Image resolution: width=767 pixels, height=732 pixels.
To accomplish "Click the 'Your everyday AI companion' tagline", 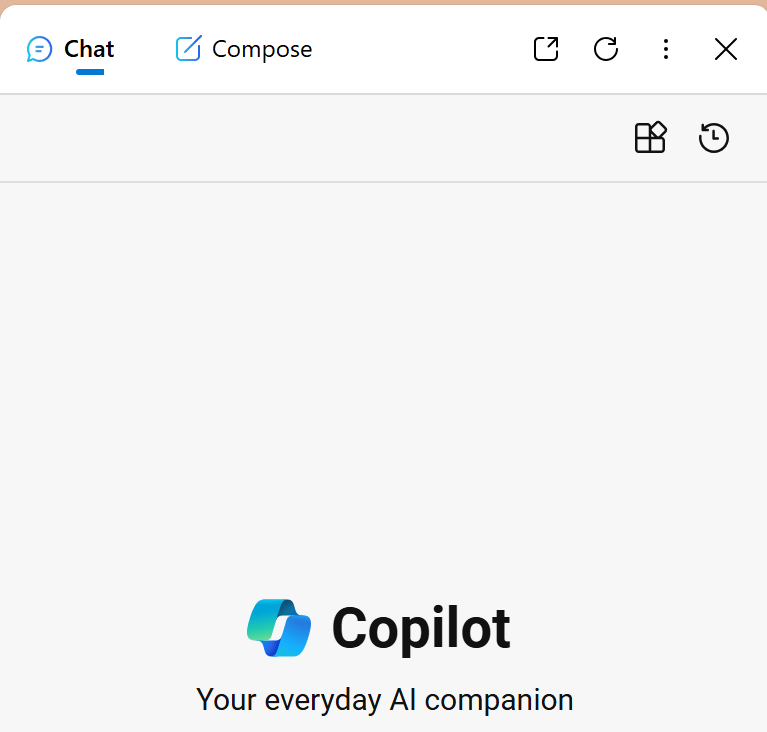I will pyautogui.click(x=384, y=700).
